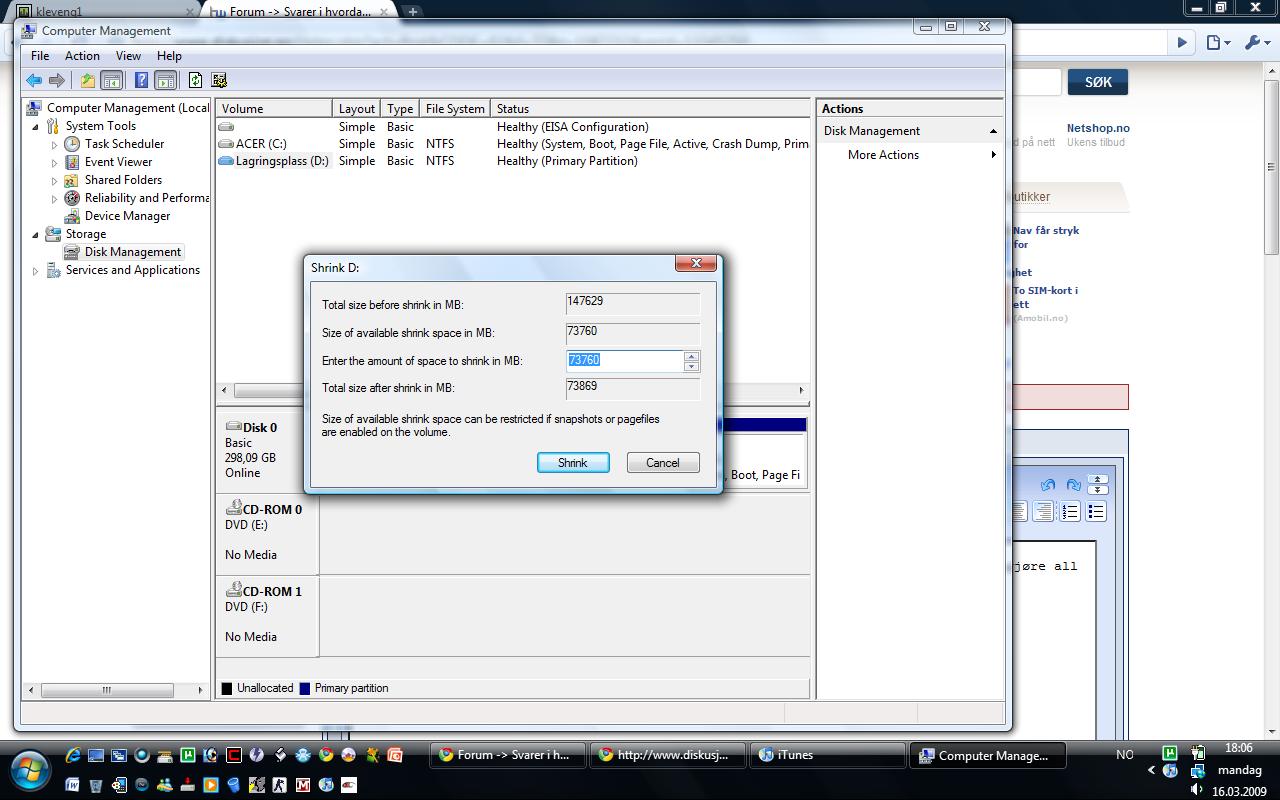Collapse the System Tools tree node
This screenshot has width=1280, height=800.
point(36,127)
